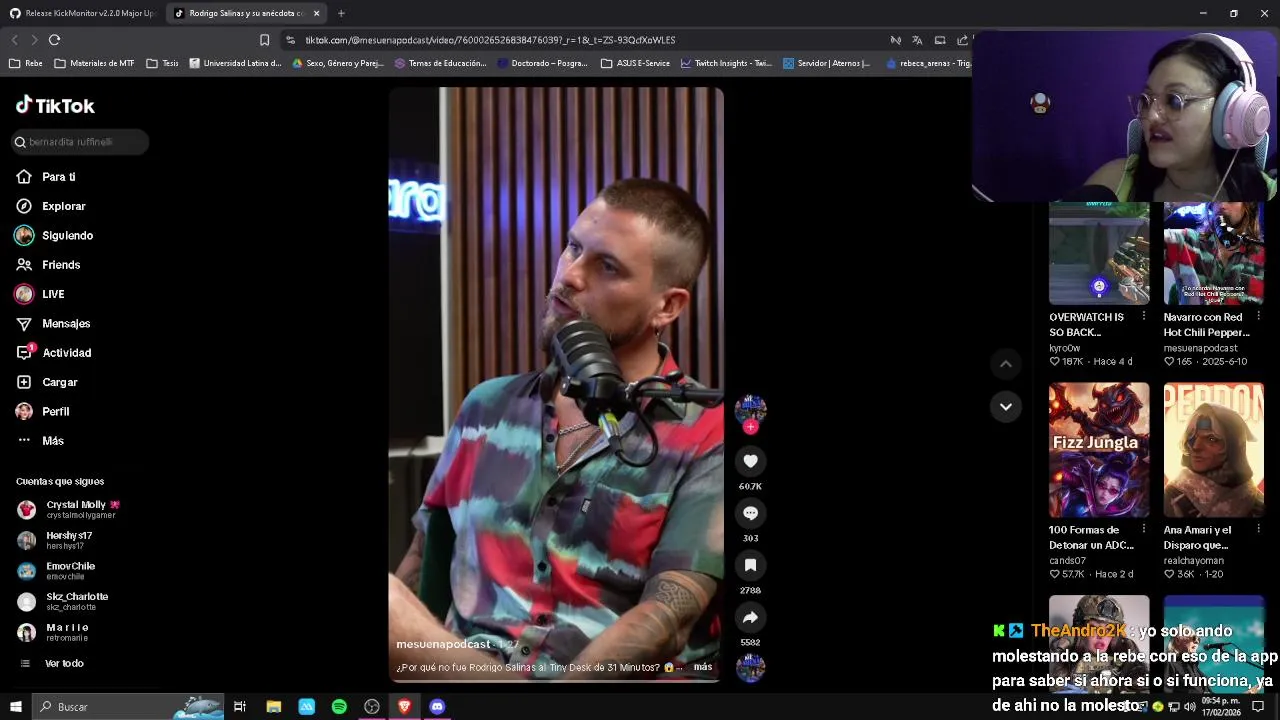Open the video comments
Image resolution: width=1280 pixels, height=720 pixels.
(x=750, y=513)
